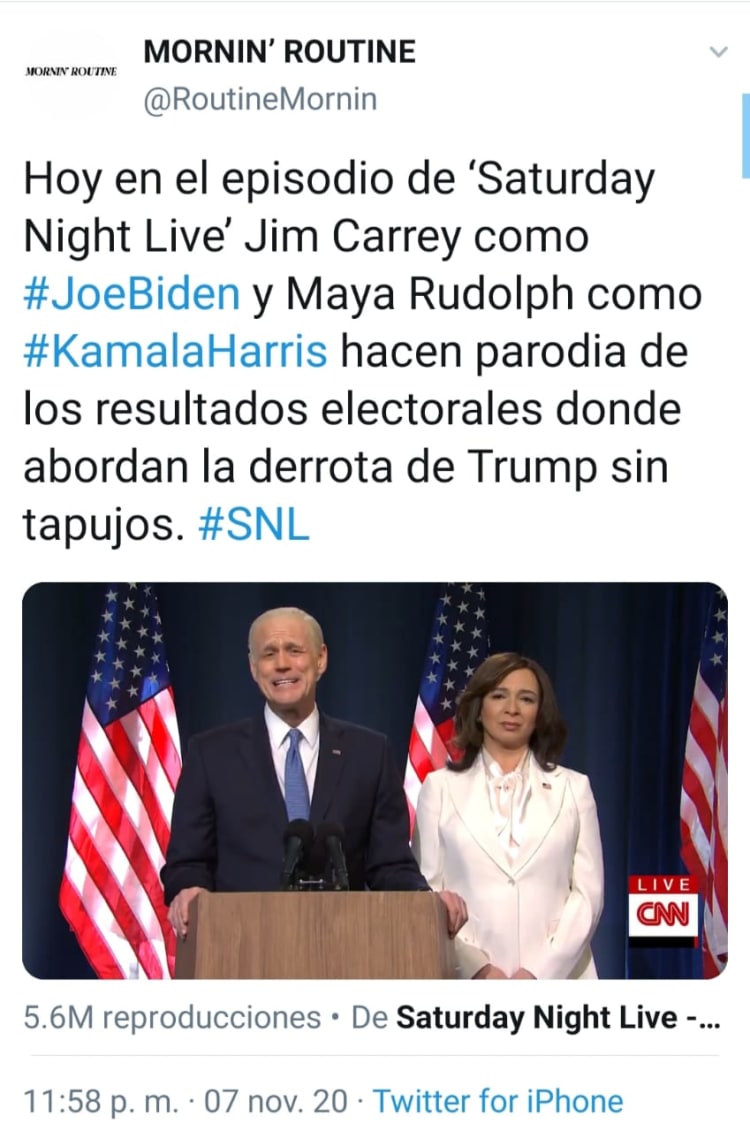Visit the @RoutineMornin handle
The image size is (750, 1131).
coord(260,99)
